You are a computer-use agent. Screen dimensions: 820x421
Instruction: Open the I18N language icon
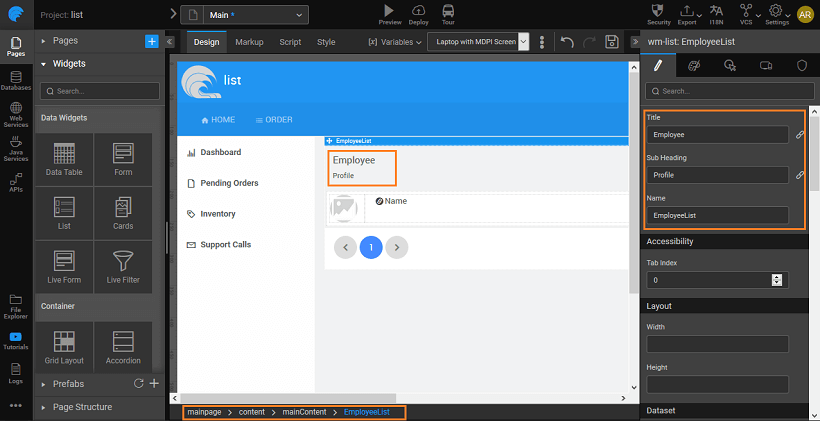click(715, 10)
